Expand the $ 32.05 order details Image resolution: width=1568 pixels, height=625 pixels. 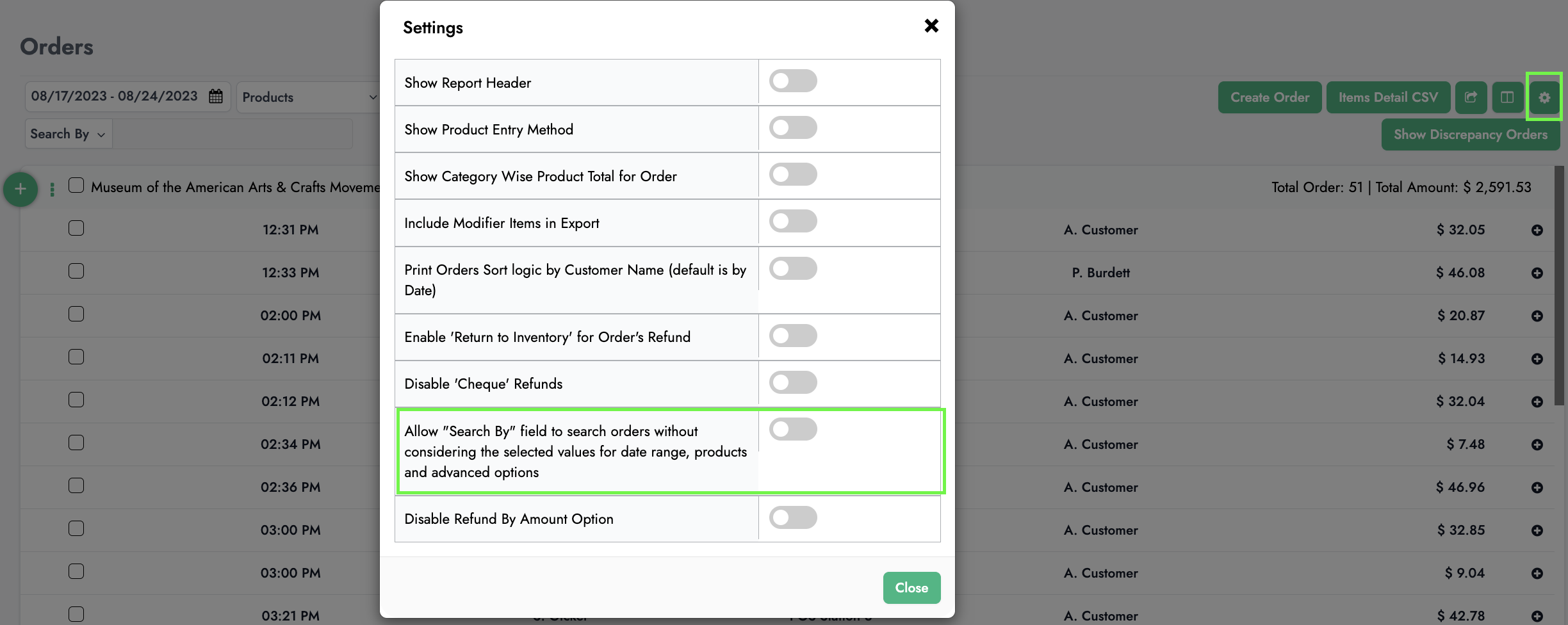pos(1537,231)
